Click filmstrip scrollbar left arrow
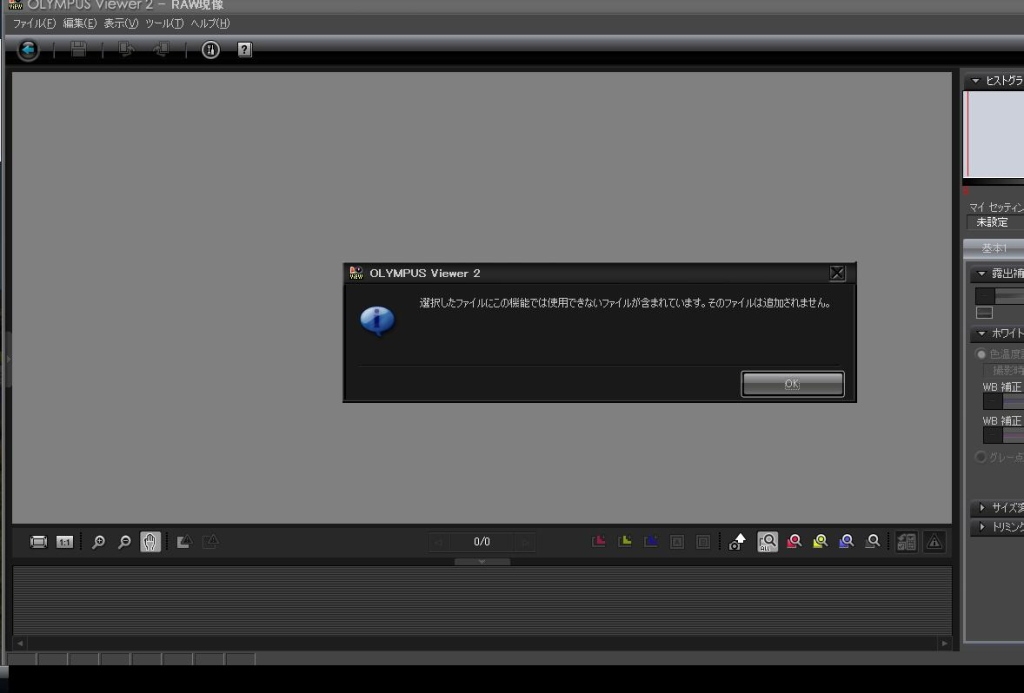The height and width of the screenshot is (693, 1024). [20, 643]
